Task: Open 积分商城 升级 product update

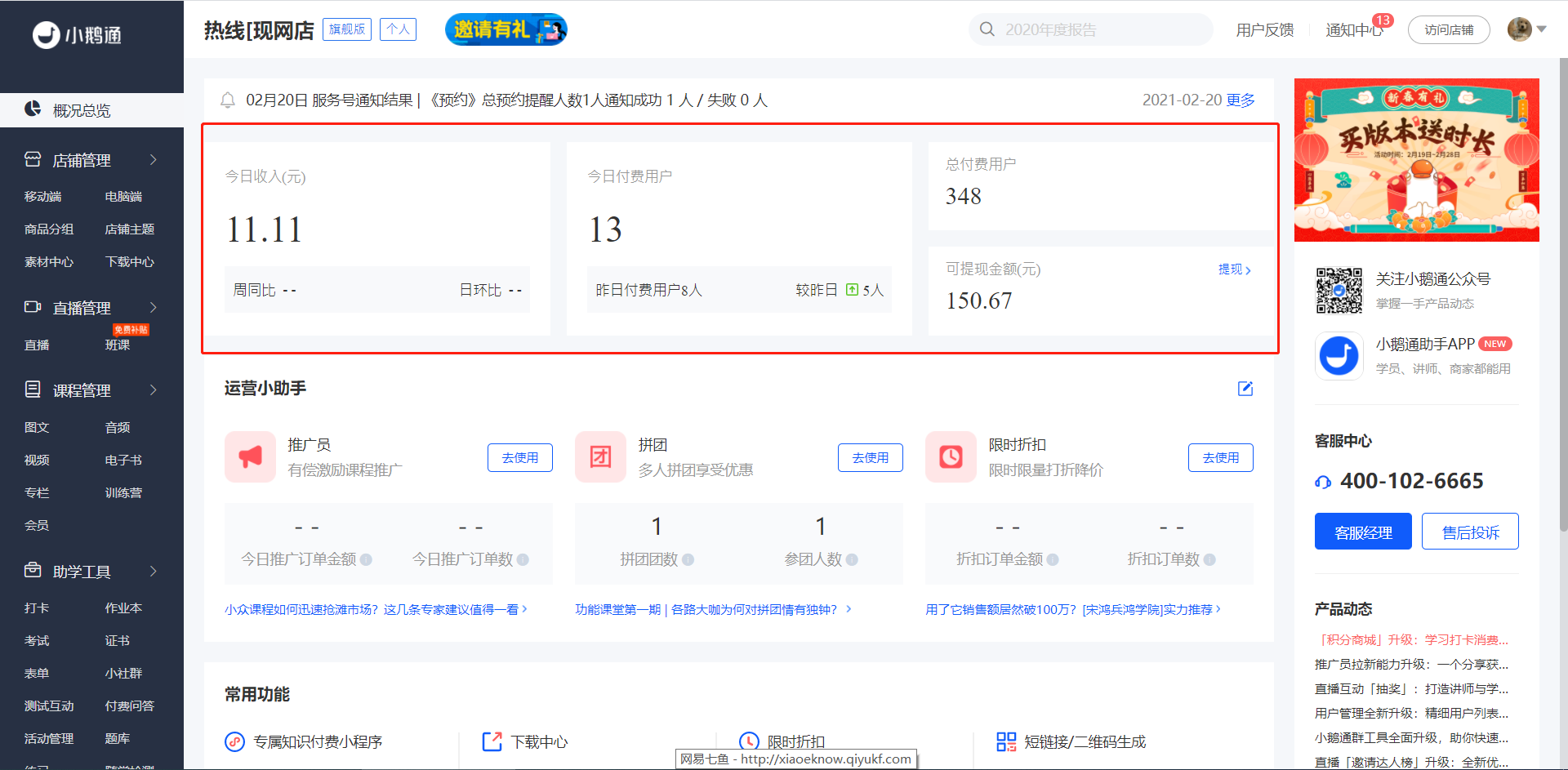Action: [1411, 640]
